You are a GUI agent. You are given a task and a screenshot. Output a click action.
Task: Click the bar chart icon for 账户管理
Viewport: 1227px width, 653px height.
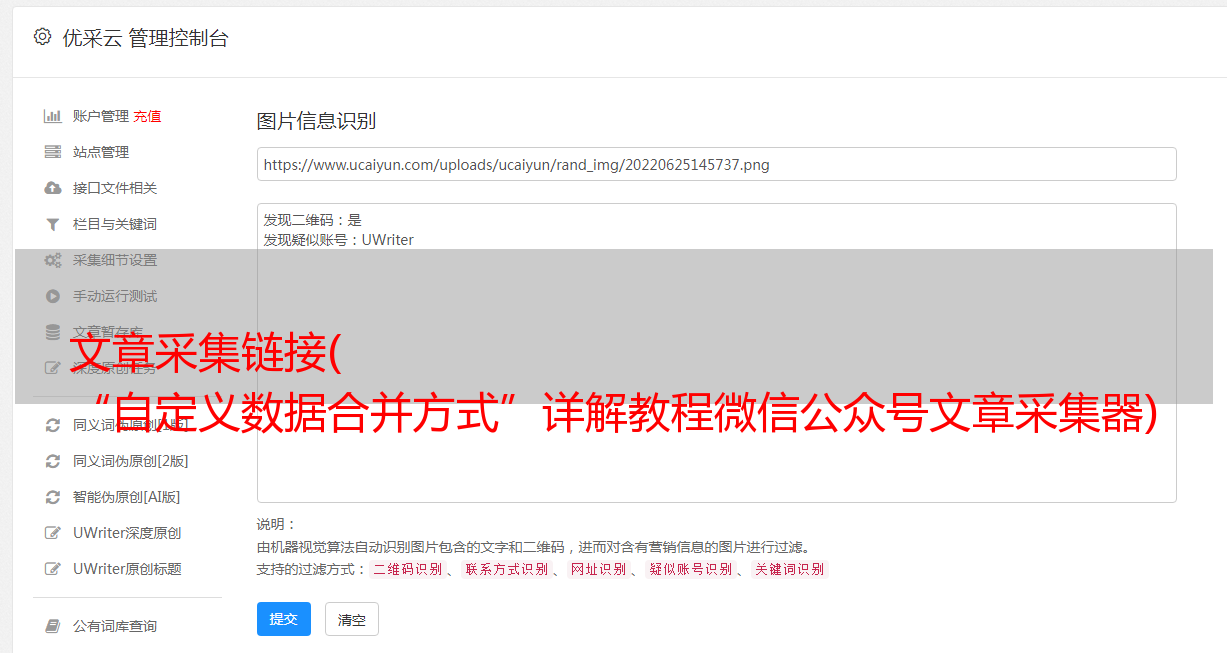click(53, 116)
